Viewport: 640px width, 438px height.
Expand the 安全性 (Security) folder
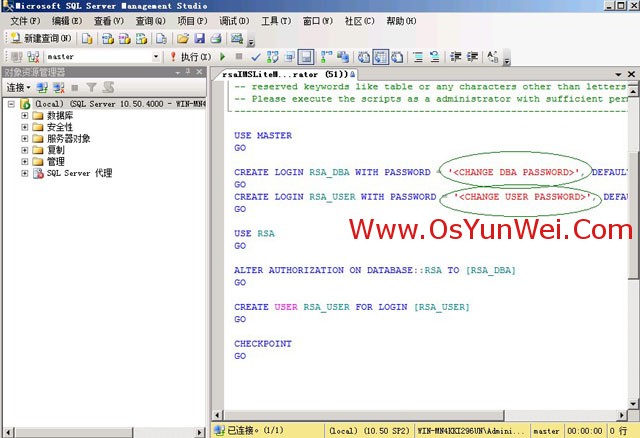pyautogui.click(x=24, y=127)
